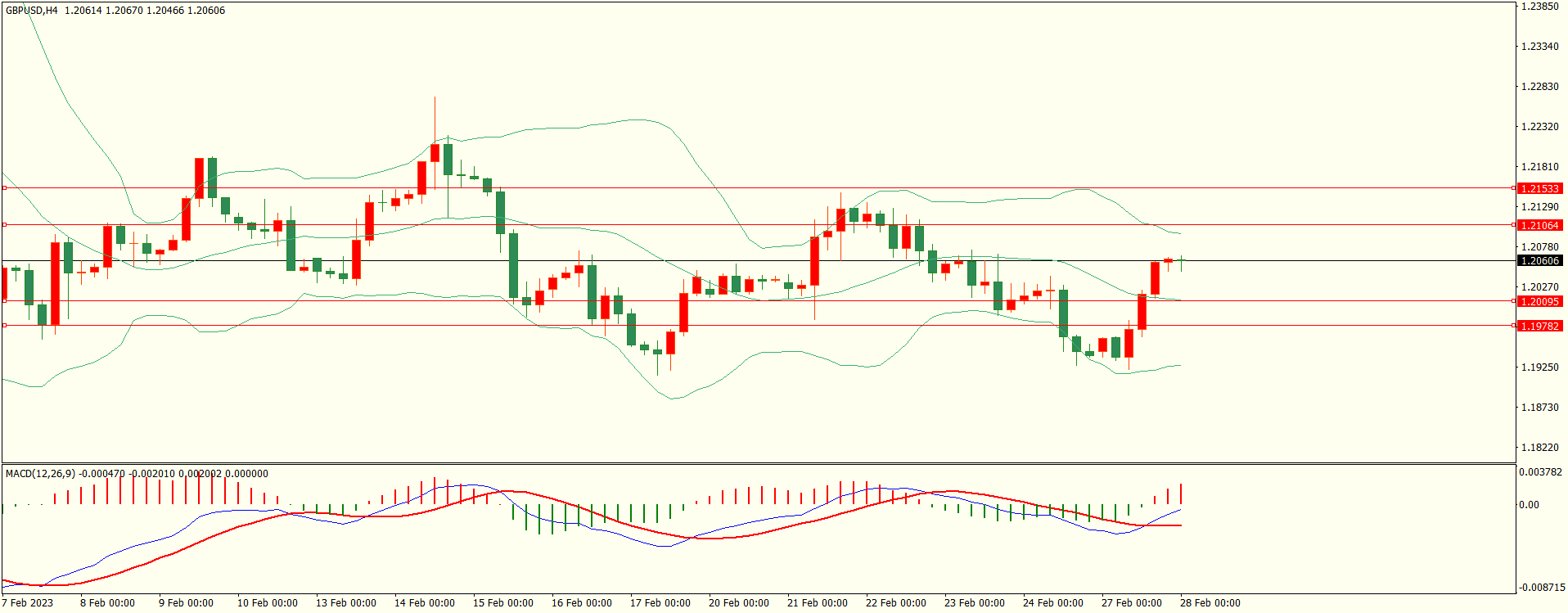The image size is (1568, 613).
Task: Click the 28 Feb 00:00 time axis label
Action: point(1210,603)
